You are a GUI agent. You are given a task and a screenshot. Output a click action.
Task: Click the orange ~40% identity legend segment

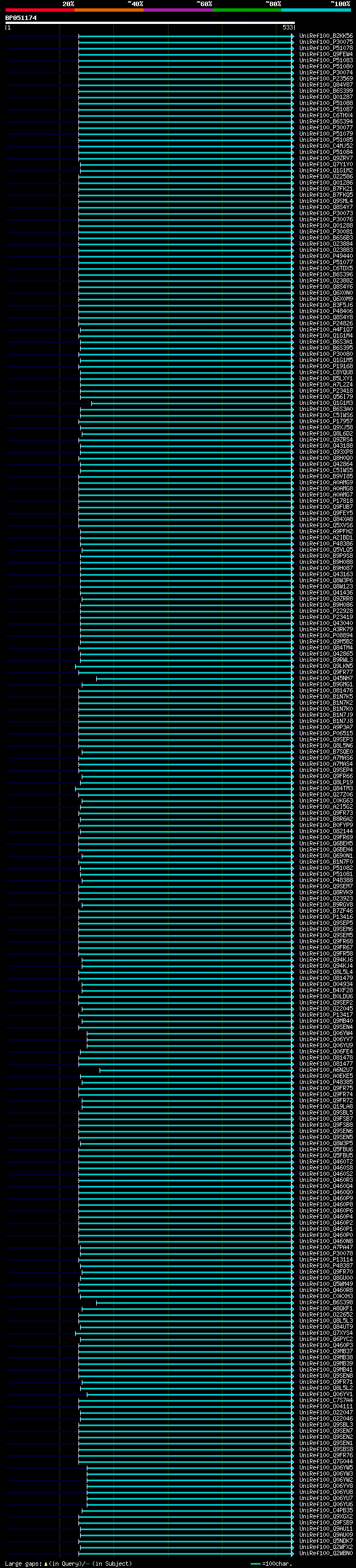click(x=109, y=10)
